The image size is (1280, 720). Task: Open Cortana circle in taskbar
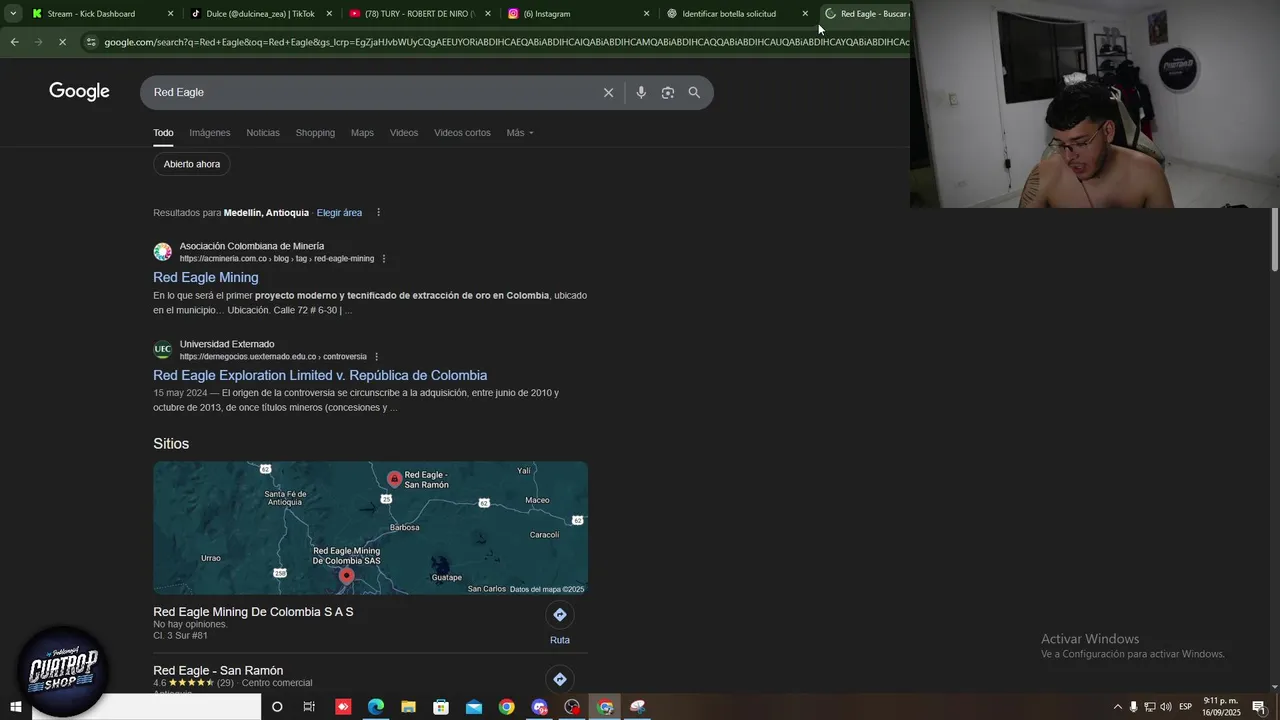tap(277, 707)
